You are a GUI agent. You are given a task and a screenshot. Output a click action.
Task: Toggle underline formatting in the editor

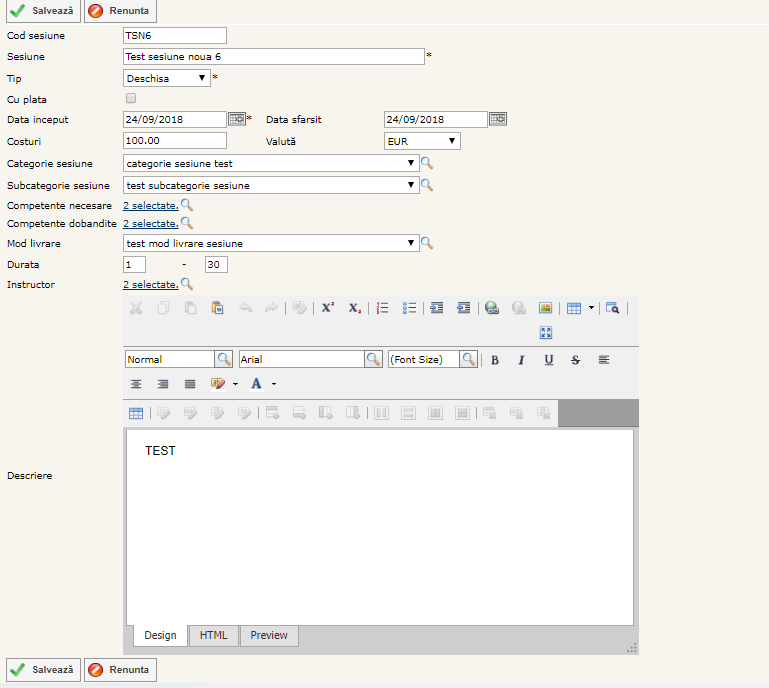coord(548,360)
